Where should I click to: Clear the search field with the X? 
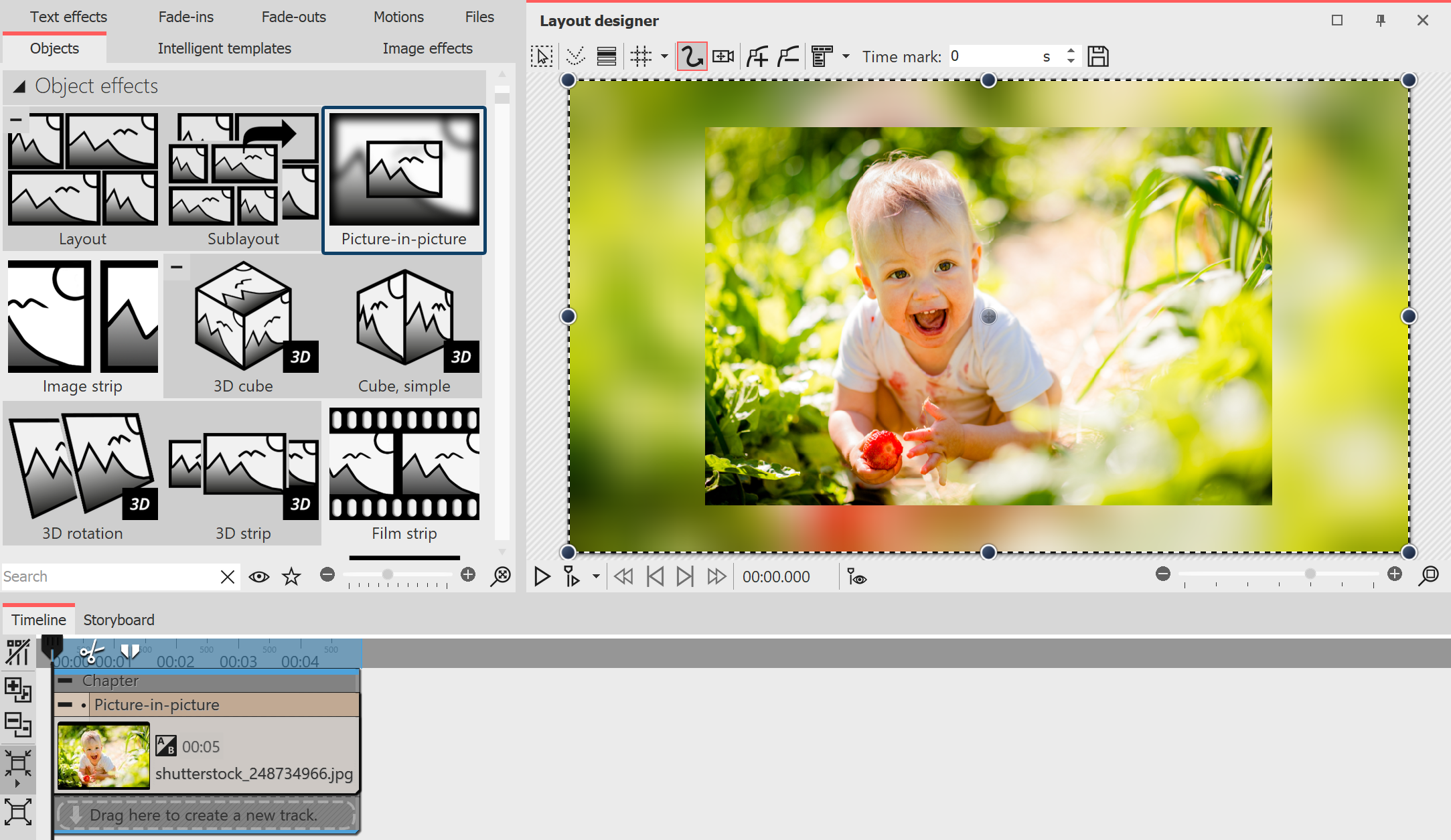(x=227, y=576)
